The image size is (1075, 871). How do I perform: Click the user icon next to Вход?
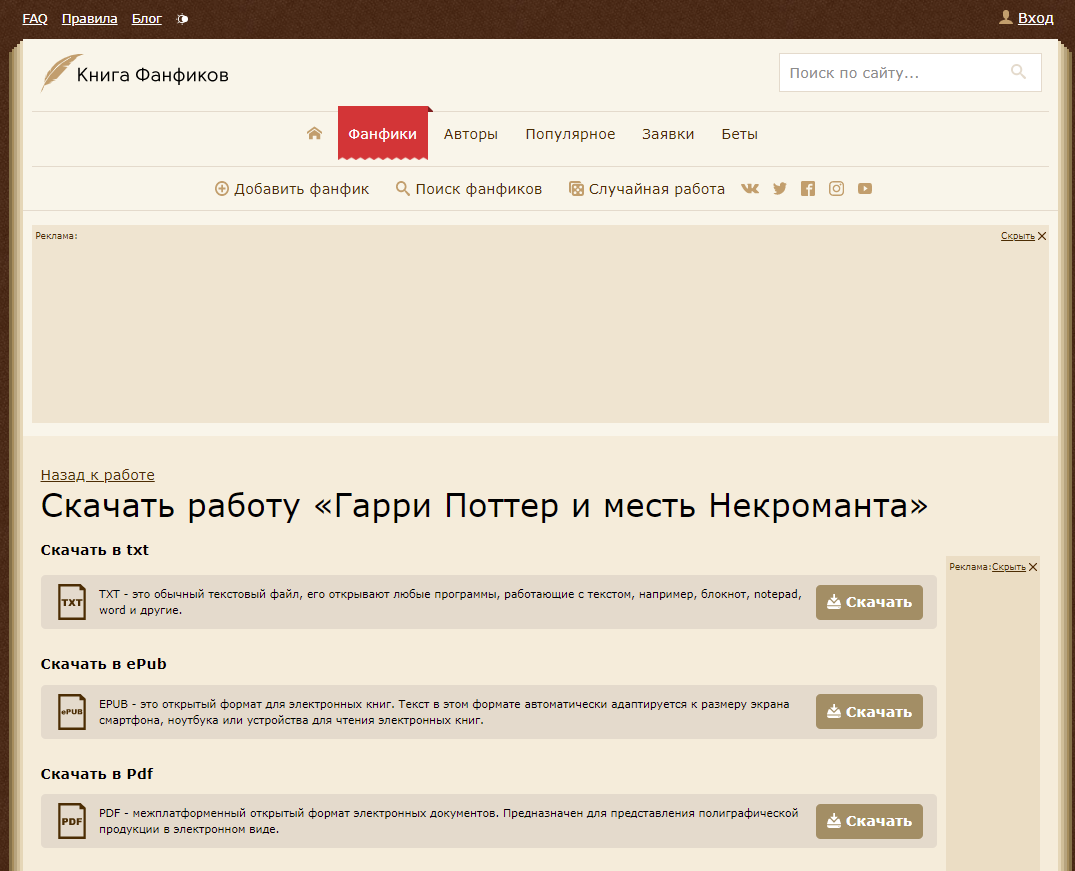[x=1006, y=18]
